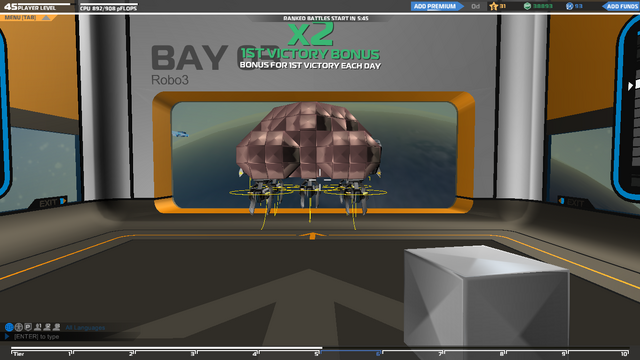The image size is (640, 360).
Task: Select the blue global chat channel icon
Action: [x=9, y=327]
